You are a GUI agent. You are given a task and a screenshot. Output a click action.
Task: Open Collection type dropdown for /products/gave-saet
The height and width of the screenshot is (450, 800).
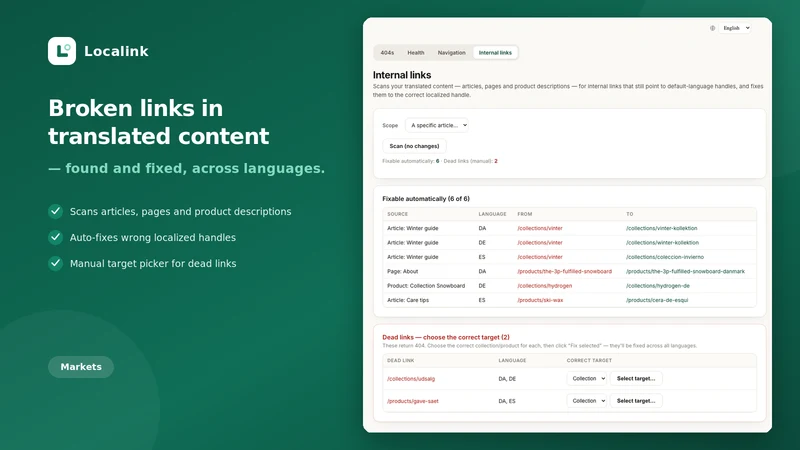click(x=587, y=401)
